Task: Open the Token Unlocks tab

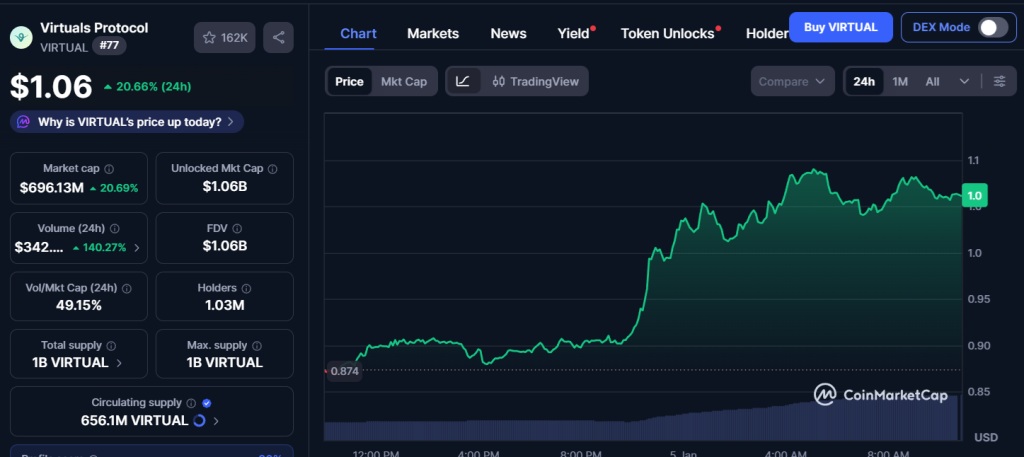Action: pyautogui.click(x=667, y=33)
